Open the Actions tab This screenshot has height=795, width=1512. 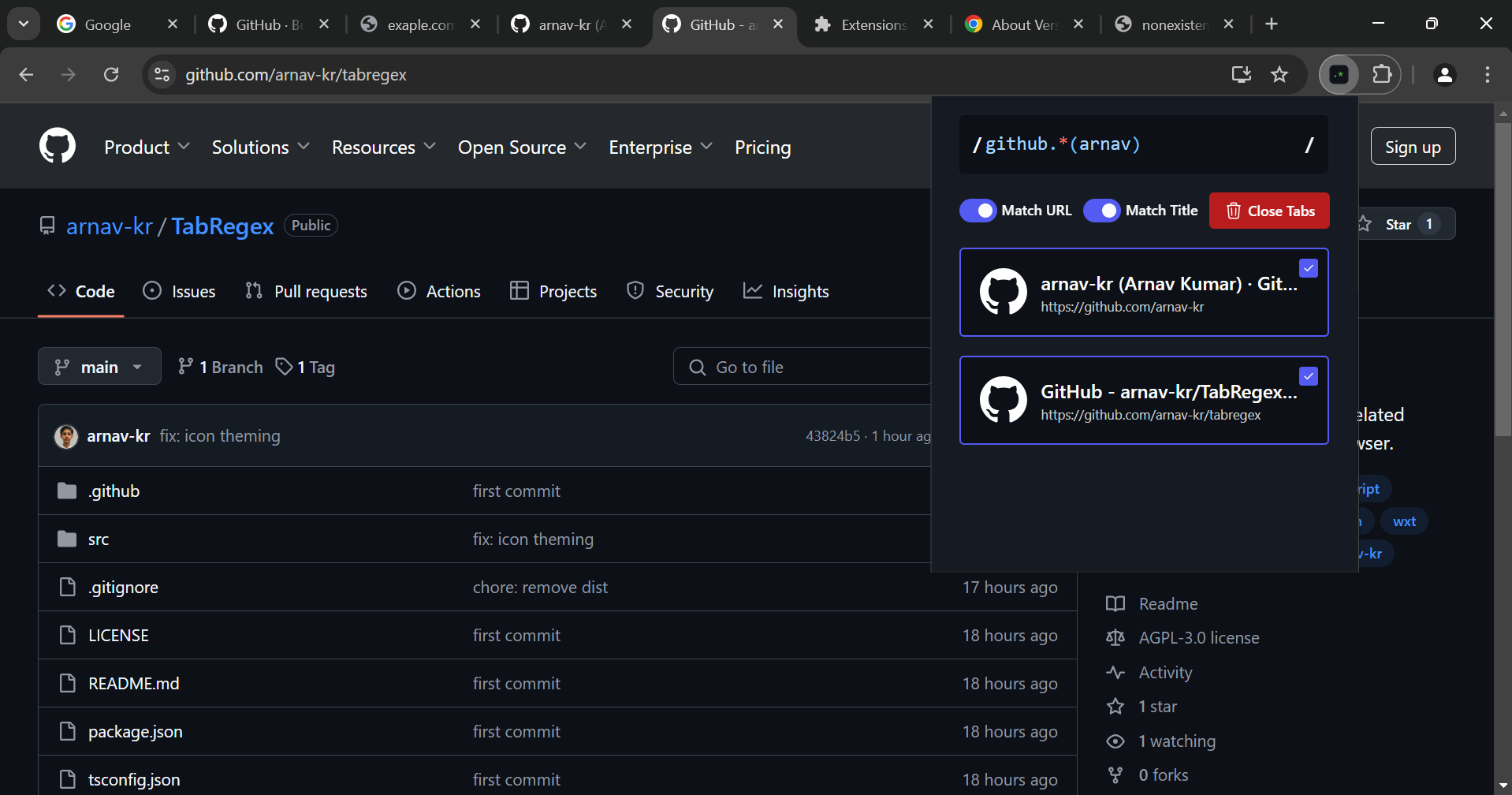point(439,291)
